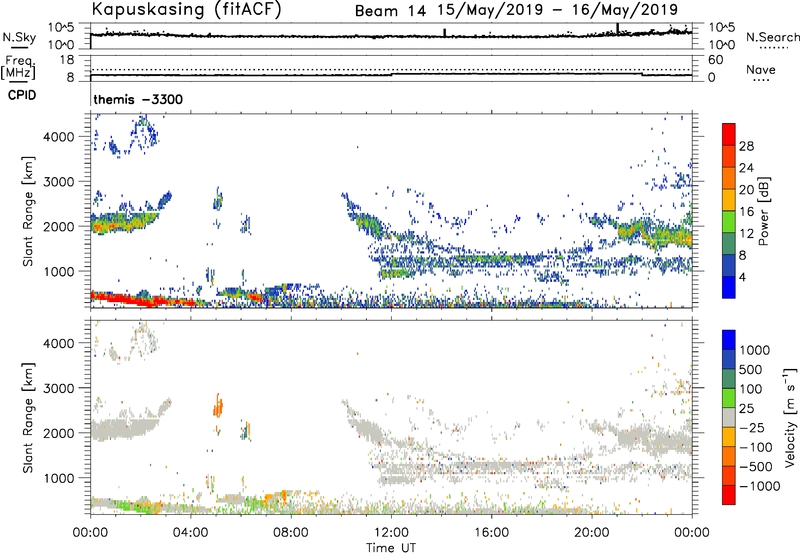Pick the blue bottom segment of the power colorbar

[x=729, y=288]
